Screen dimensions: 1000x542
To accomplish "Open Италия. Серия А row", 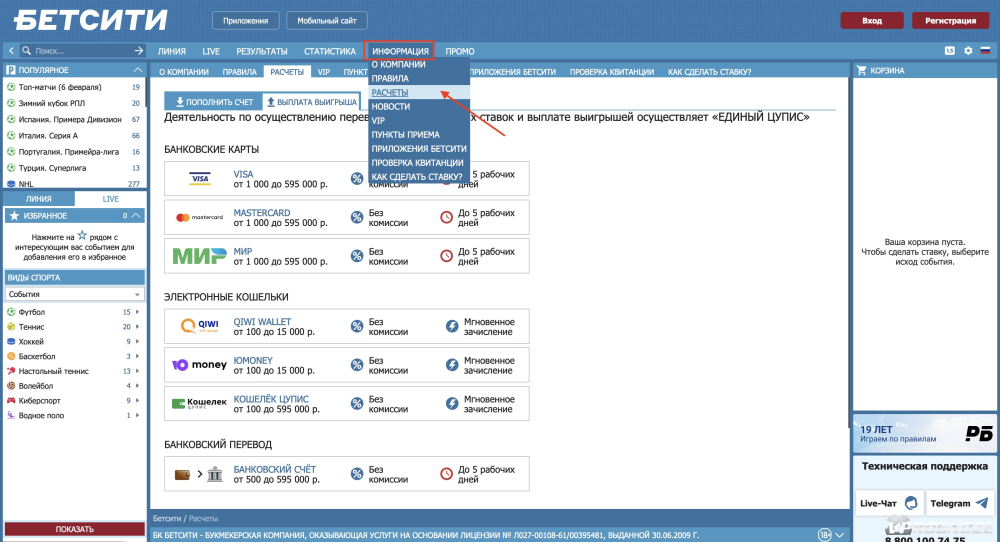I will [x=73, y=135].
